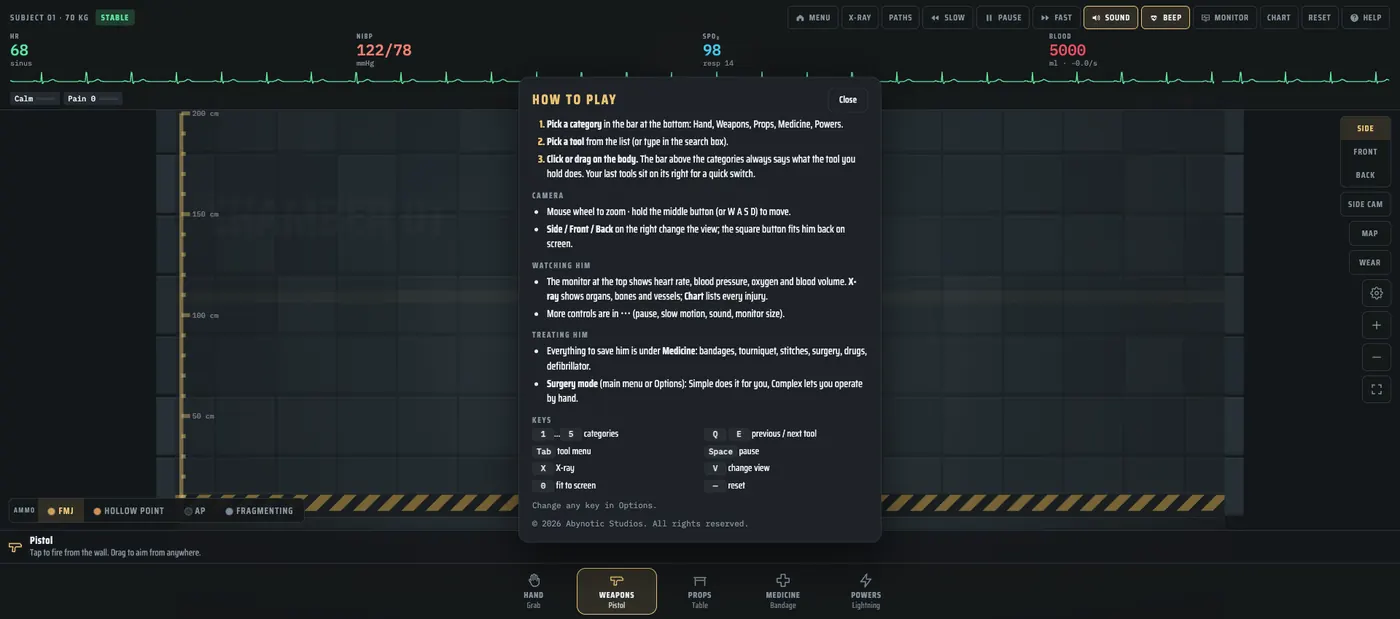
Task: Click the STABLE status badge
Action: pos(115,17)
